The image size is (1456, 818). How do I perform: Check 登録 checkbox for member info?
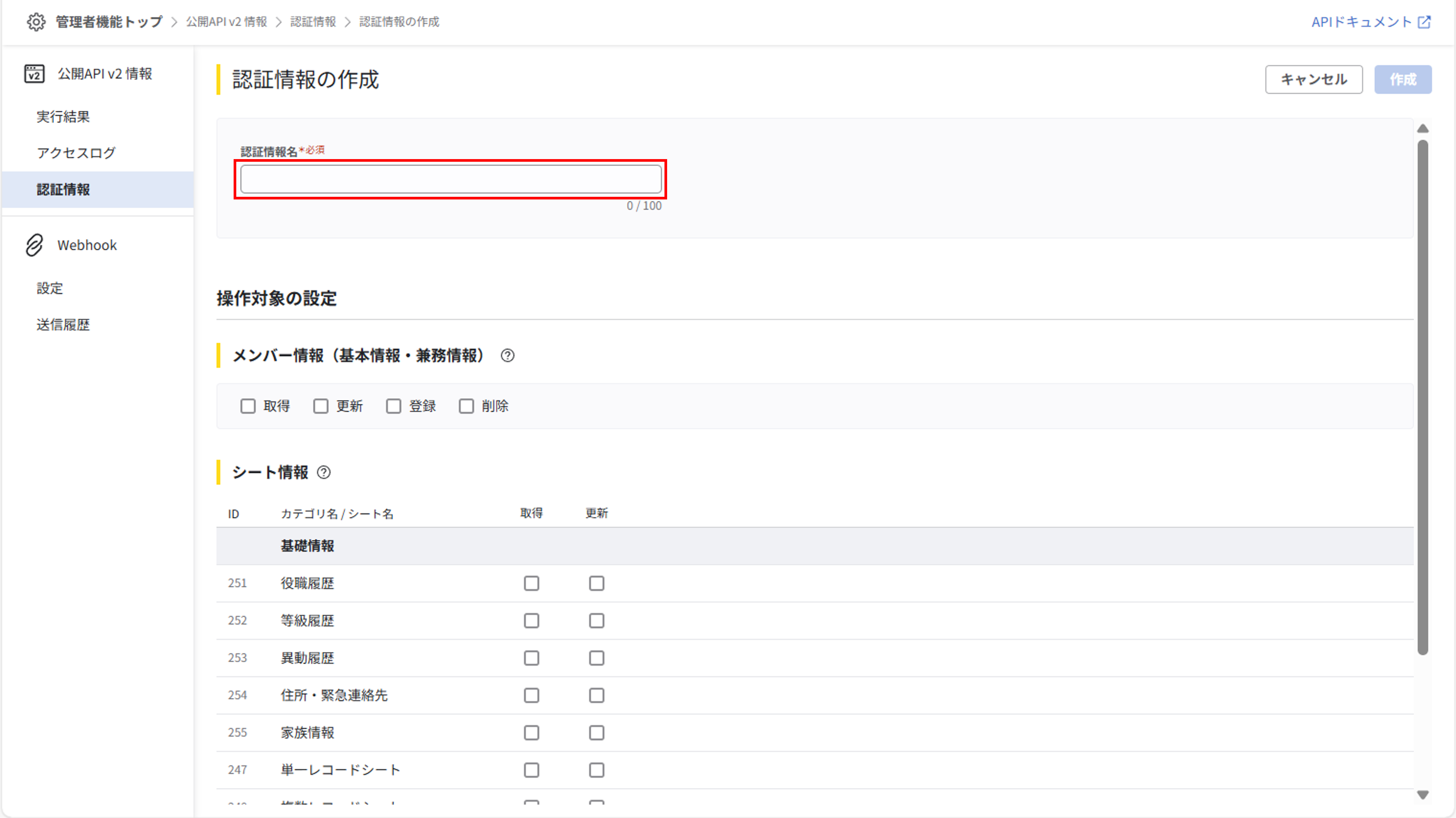(393, 406)
